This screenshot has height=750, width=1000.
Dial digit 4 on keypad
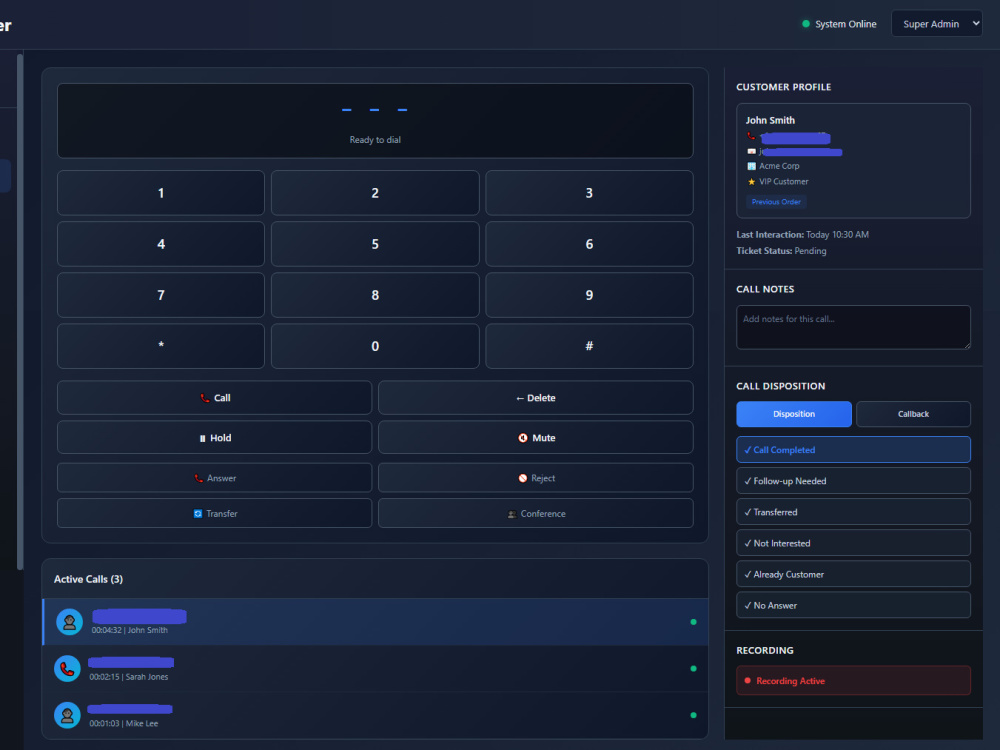click(161, 244)
